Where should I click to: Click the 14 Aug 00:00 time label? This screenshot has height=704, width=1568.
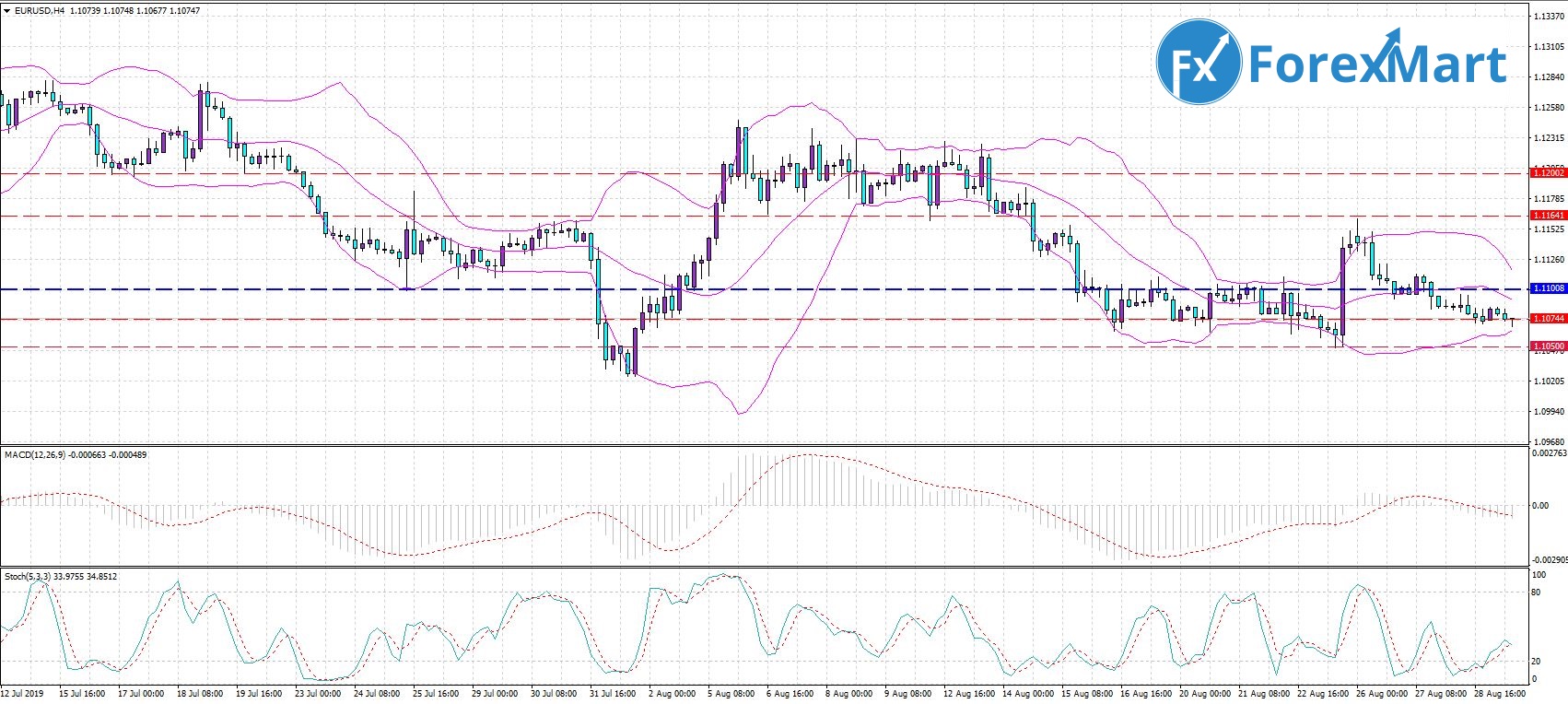click(1027, 694)
